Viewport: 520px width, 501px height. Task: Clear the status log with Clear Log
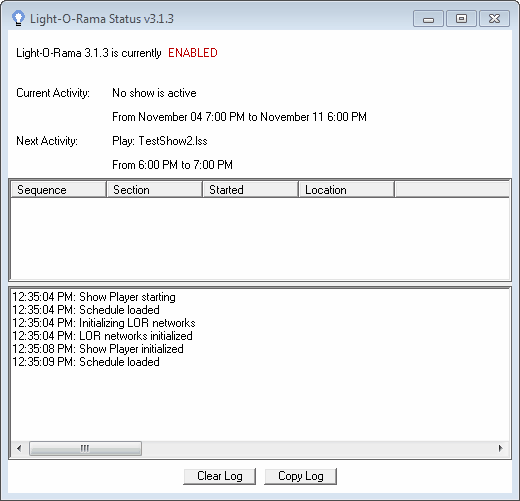(219, 476)
